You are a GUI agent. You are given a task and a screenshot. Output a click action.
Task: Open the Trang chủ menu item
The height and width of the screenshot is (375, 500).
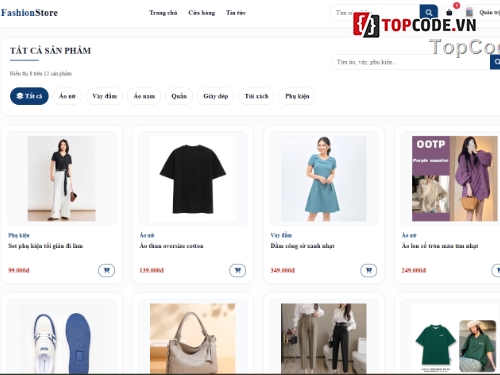pos(163,13)
